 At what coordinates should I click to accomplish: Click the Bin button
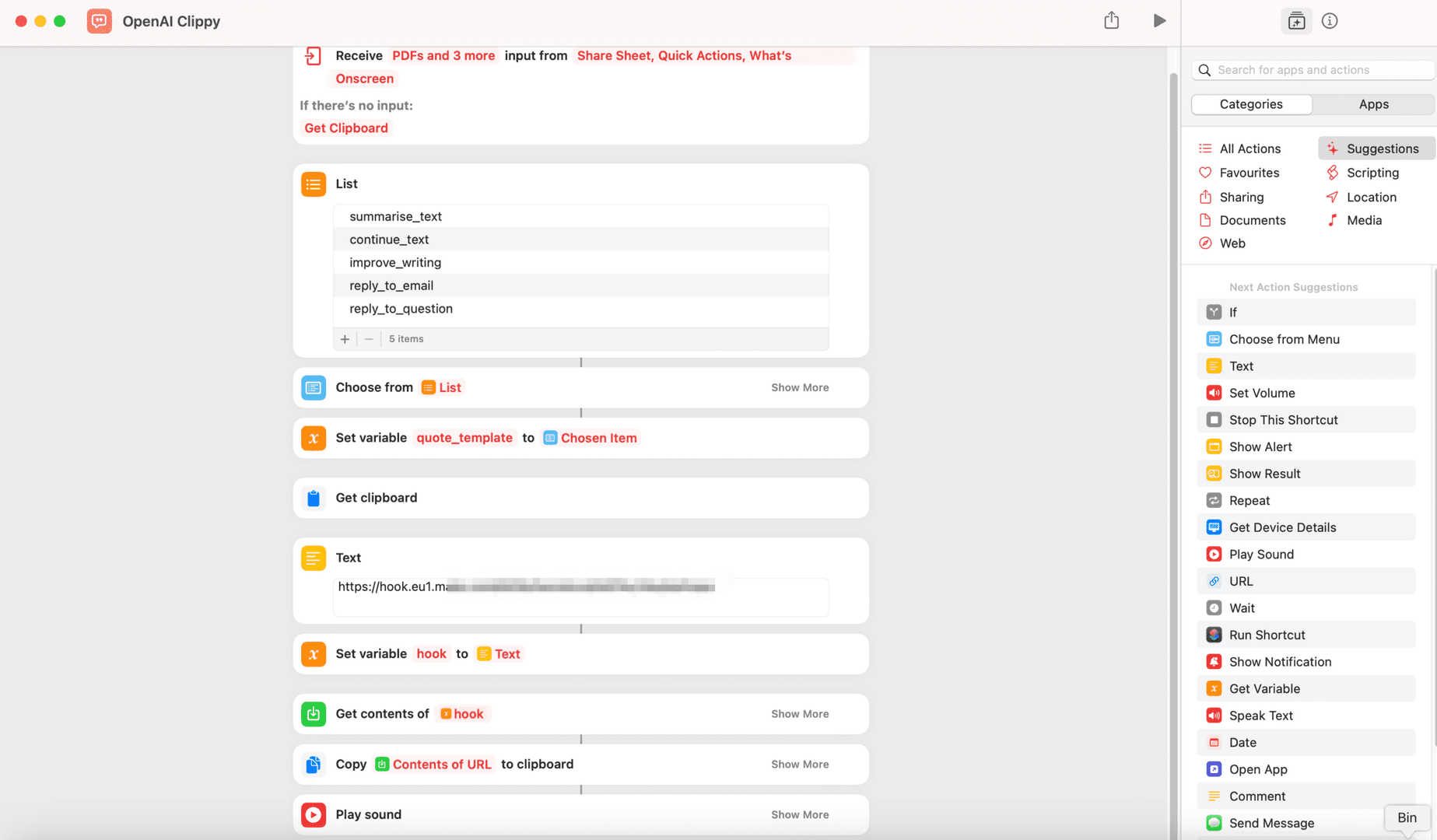[1407, 817]
